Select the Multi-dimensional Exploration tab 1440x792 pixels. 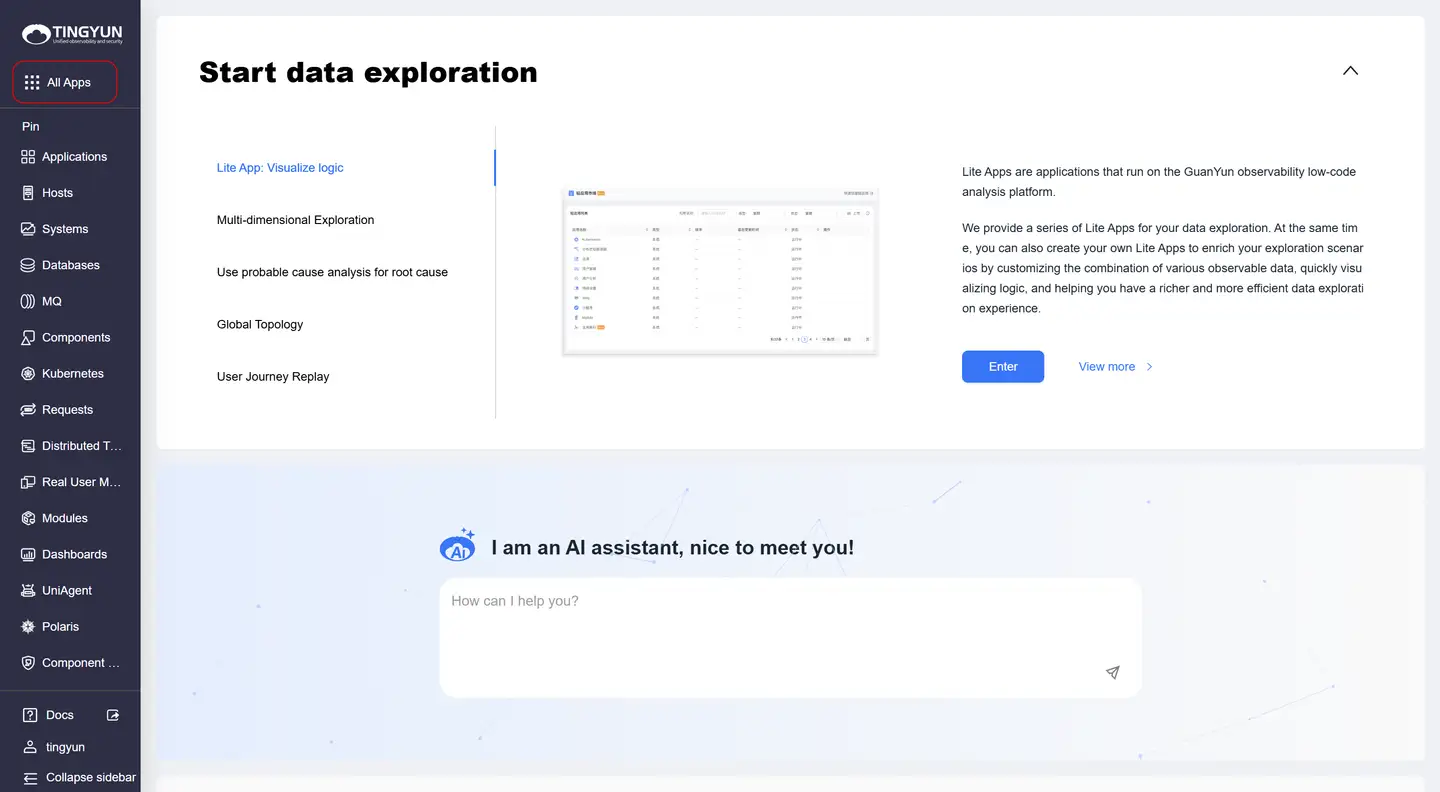click(x=295, y=220)
